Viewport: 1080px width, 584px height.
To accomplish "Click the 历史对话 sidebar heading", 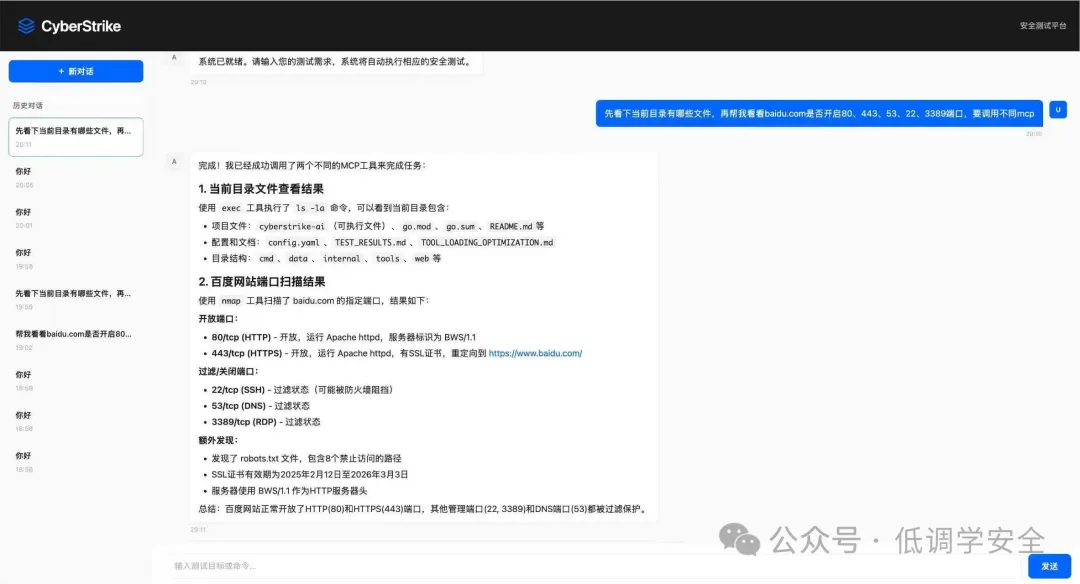I will [28, 105].
